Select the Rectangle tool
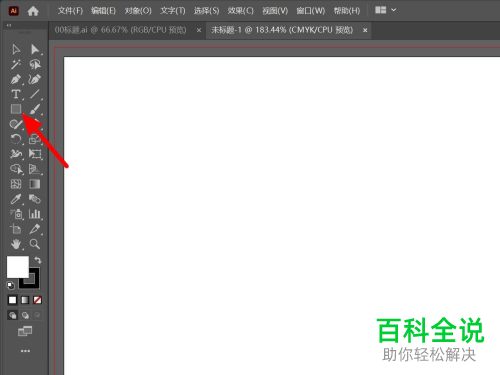 click(x=16, y=109)
